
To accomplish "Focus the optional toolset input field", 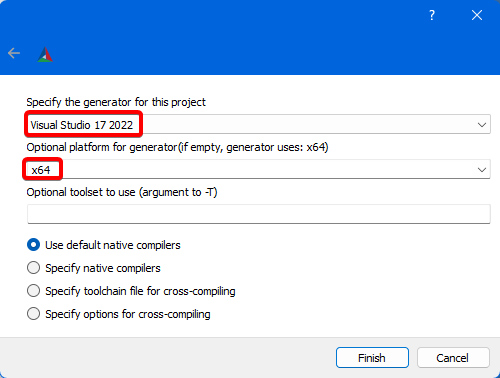I will [x=259, y=214].
